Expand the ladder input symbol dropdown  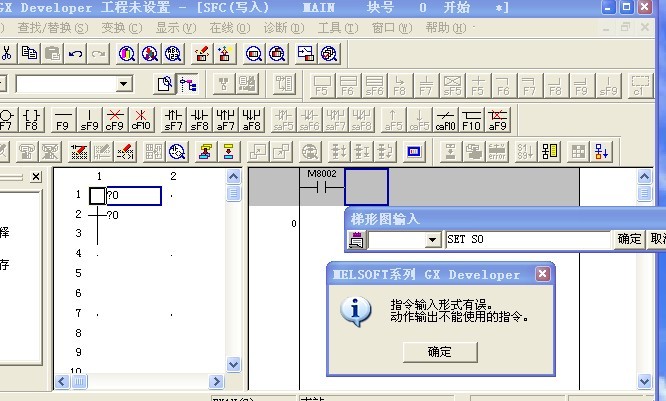(x=433, y=240)
